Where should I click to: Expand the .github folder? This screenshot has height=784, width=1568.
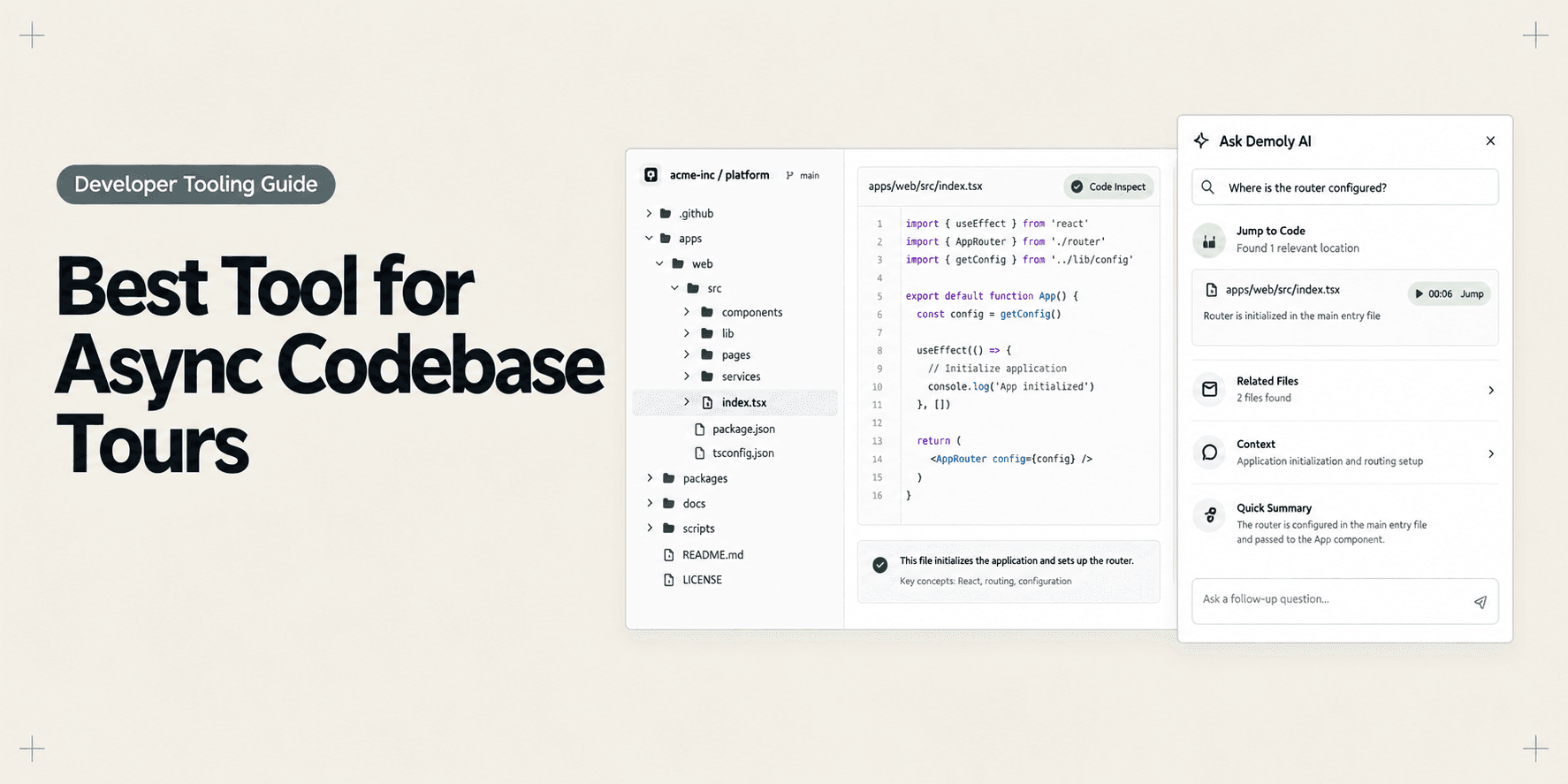tap(649, 213)
